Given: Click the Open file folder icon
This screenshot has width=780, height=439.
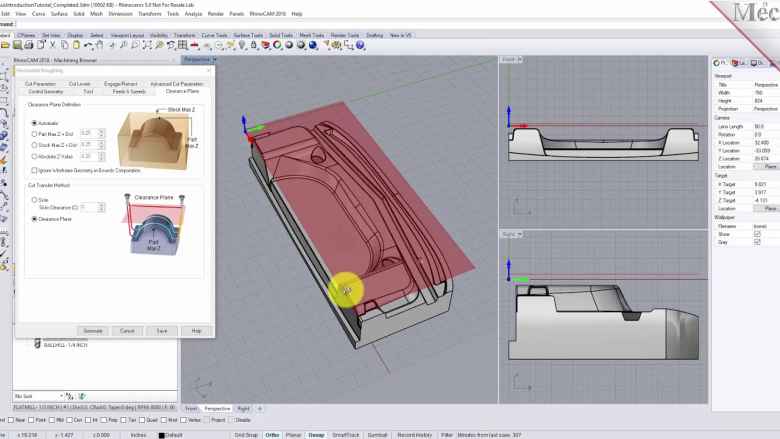Looking at the screenshot, I should [6, 46].
